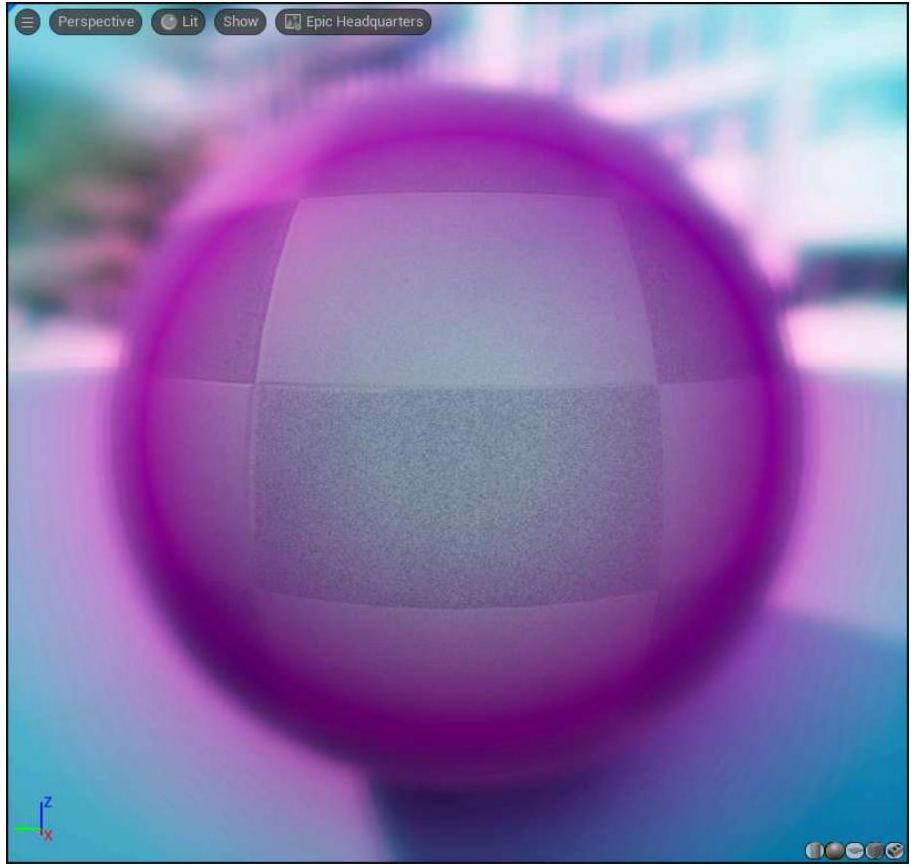This screenshot has height=867, width=911.
Task: Set preview mesh to cylinder primitive
Action: pos(814,850)
